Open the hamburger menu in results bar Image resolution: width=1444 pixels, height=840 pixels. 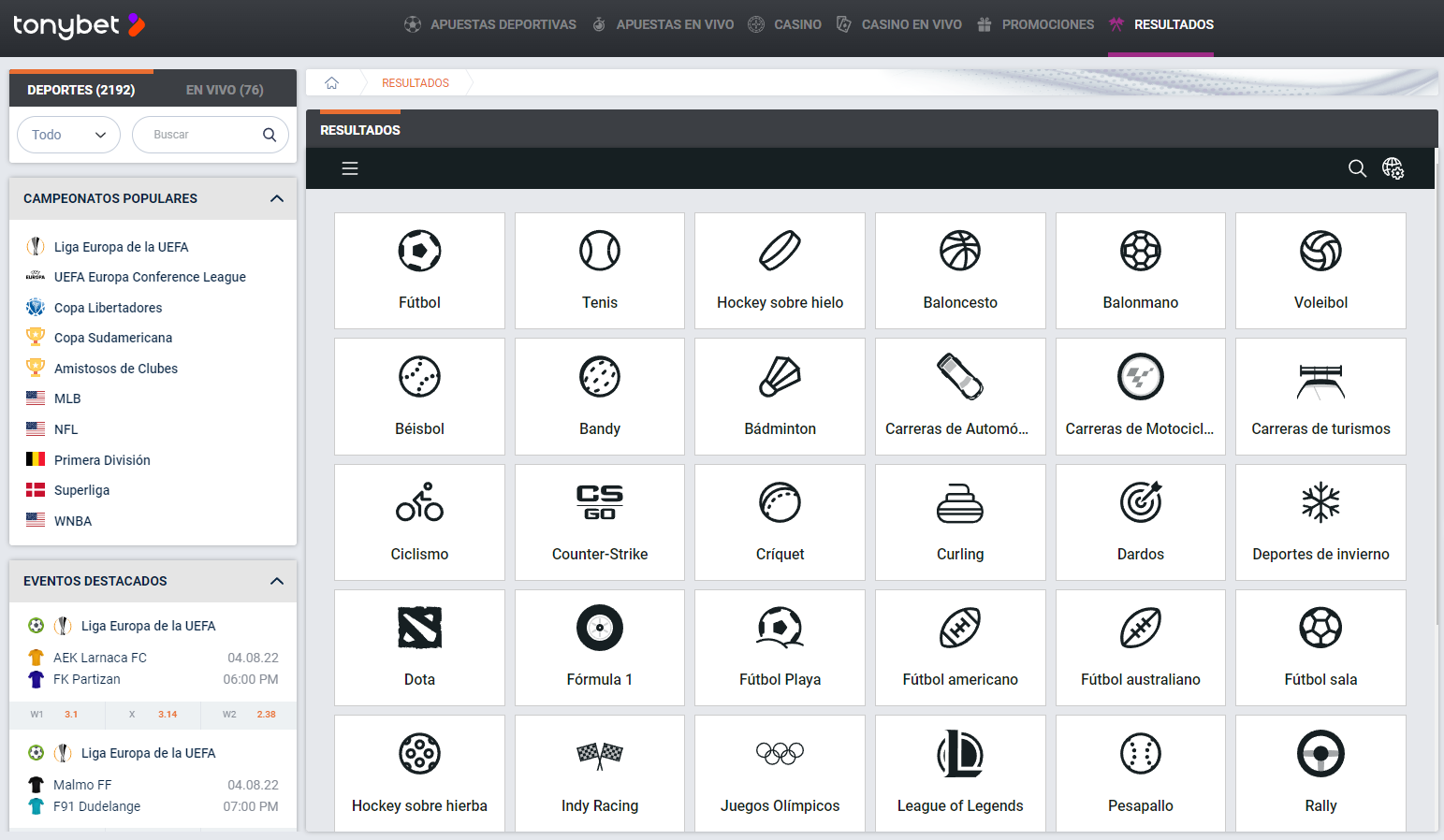click(x=350, y=168)
